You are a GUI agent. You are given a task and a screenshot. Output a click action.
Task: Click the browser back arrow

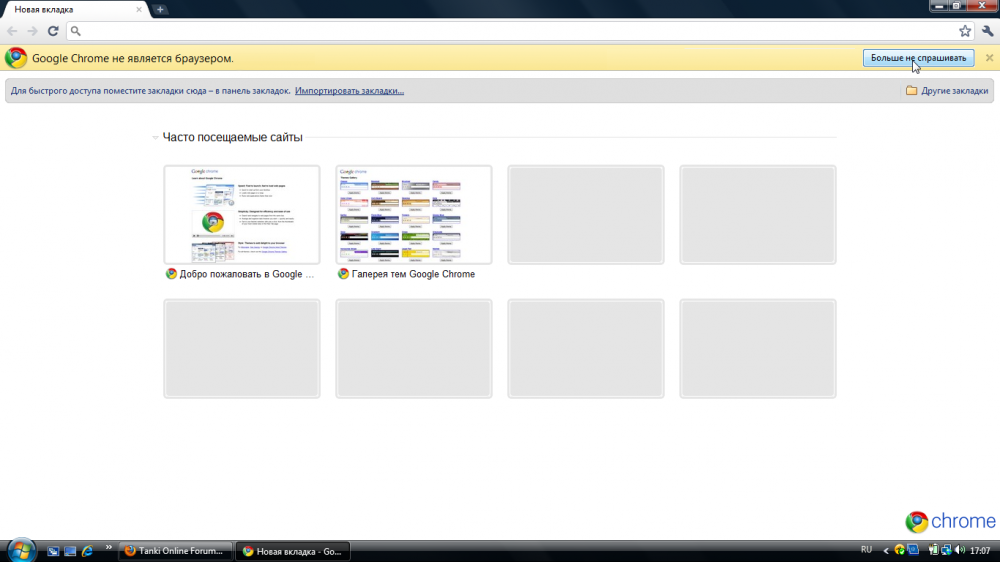12,31
